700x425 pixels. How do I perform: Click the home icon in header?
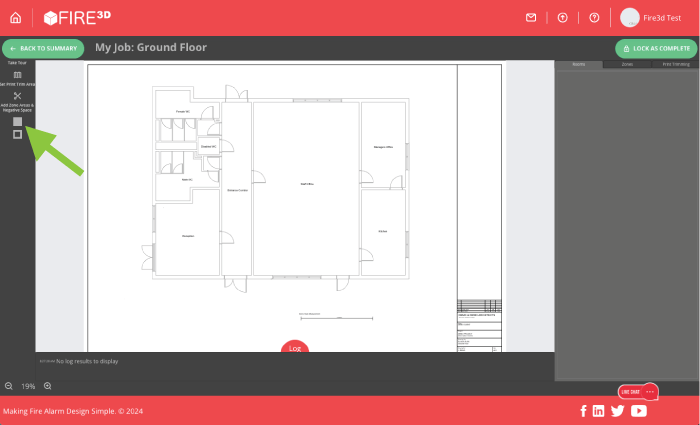[x=15, y=17]
